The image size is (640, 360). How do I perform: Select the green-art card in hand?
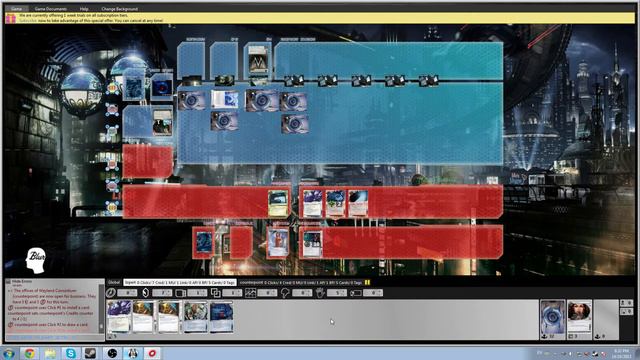point(196,317)
